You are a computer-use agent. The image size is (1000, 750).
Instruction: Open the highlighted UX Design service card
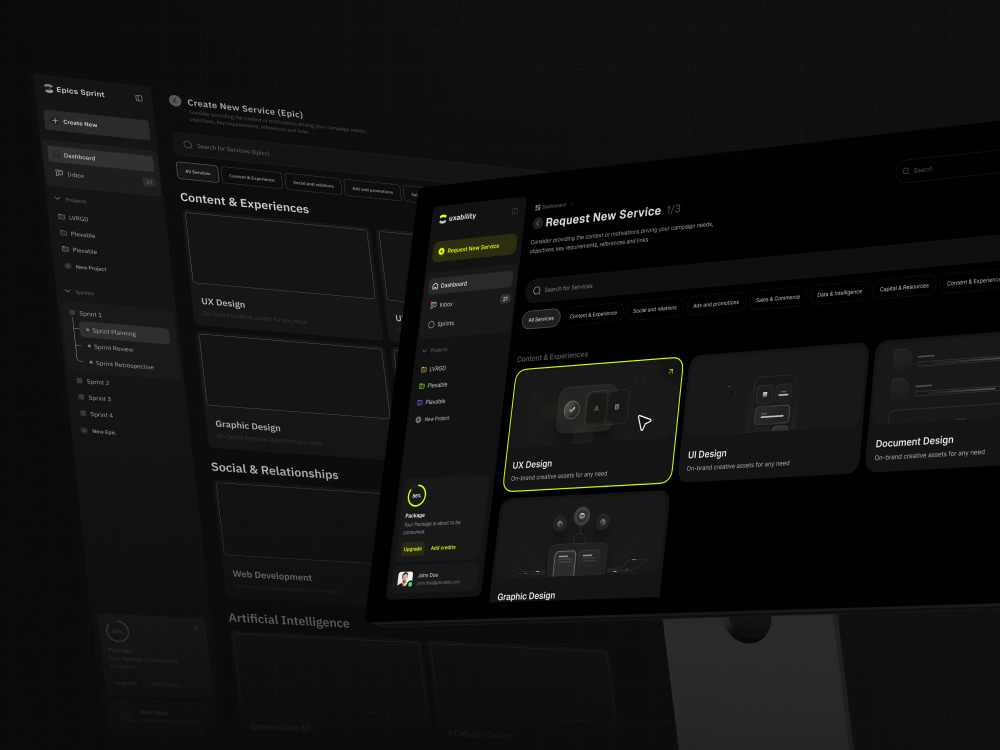(593, 425)
